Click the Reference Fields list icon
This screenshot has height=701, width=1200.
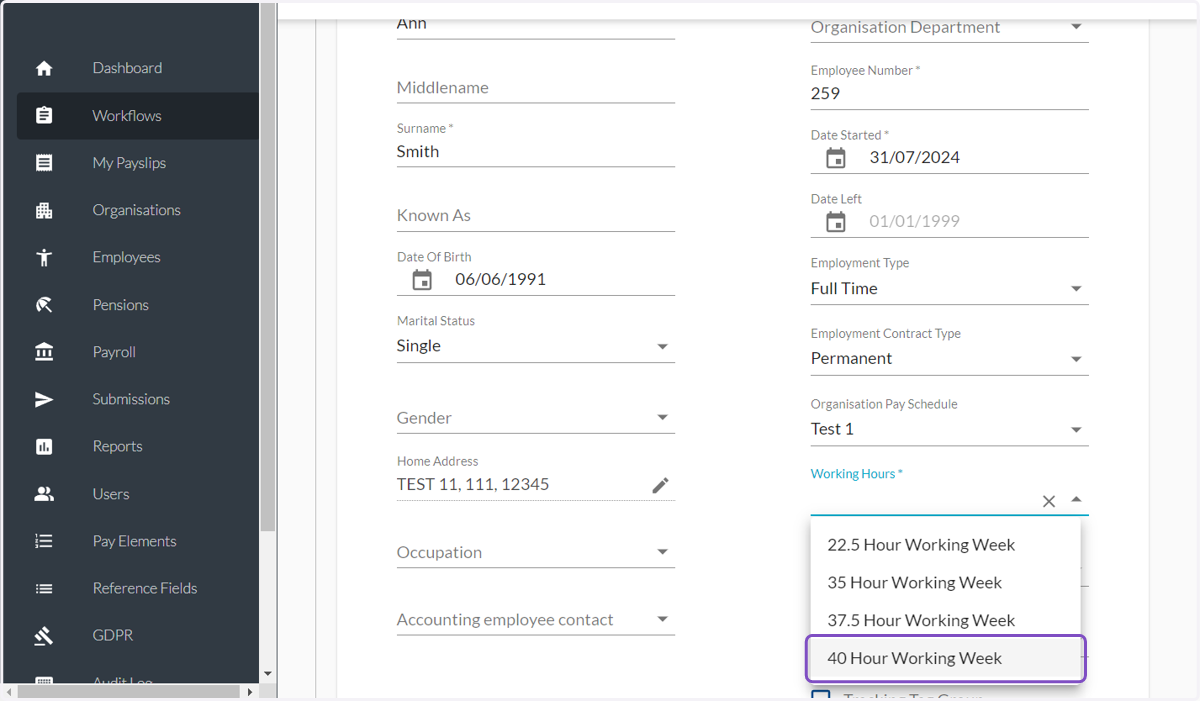tap(44, 588)
